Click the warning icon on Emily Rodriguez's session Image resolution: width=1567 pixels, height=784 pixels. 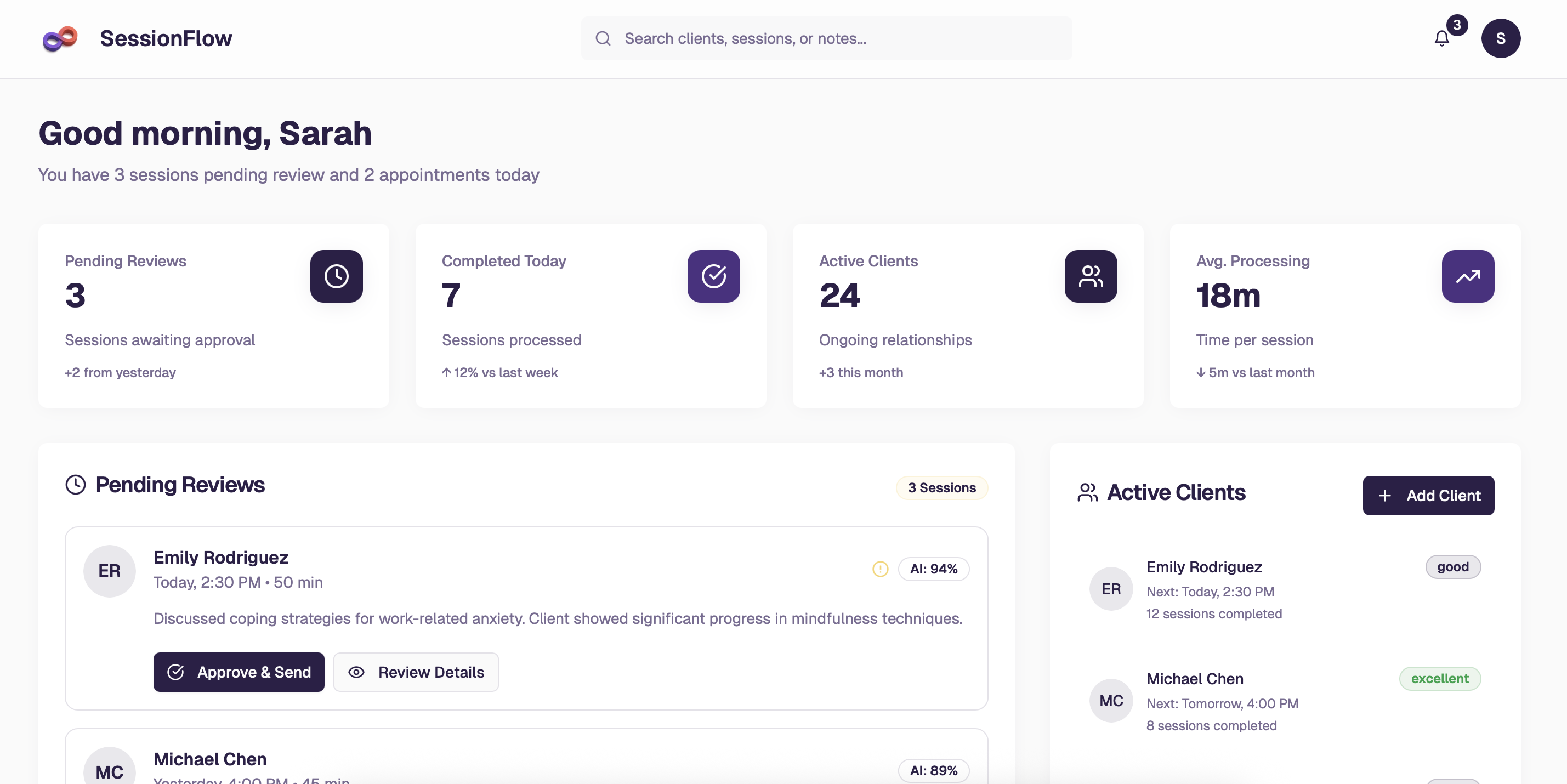tap(879, 569)
